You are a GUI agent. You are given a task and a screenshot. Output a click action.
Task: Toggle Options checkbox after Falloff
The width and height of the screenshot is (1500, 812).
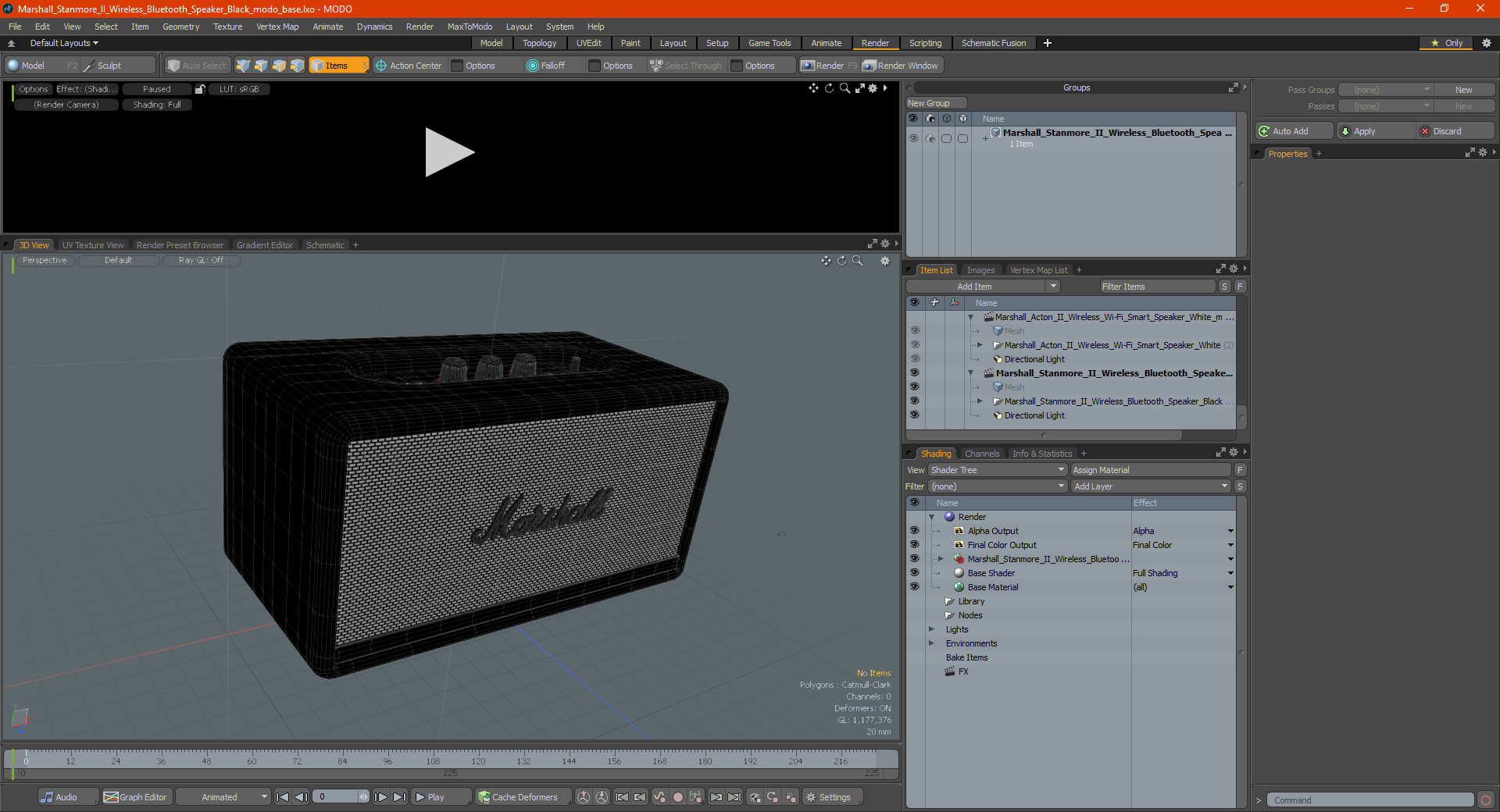(595, 66)
